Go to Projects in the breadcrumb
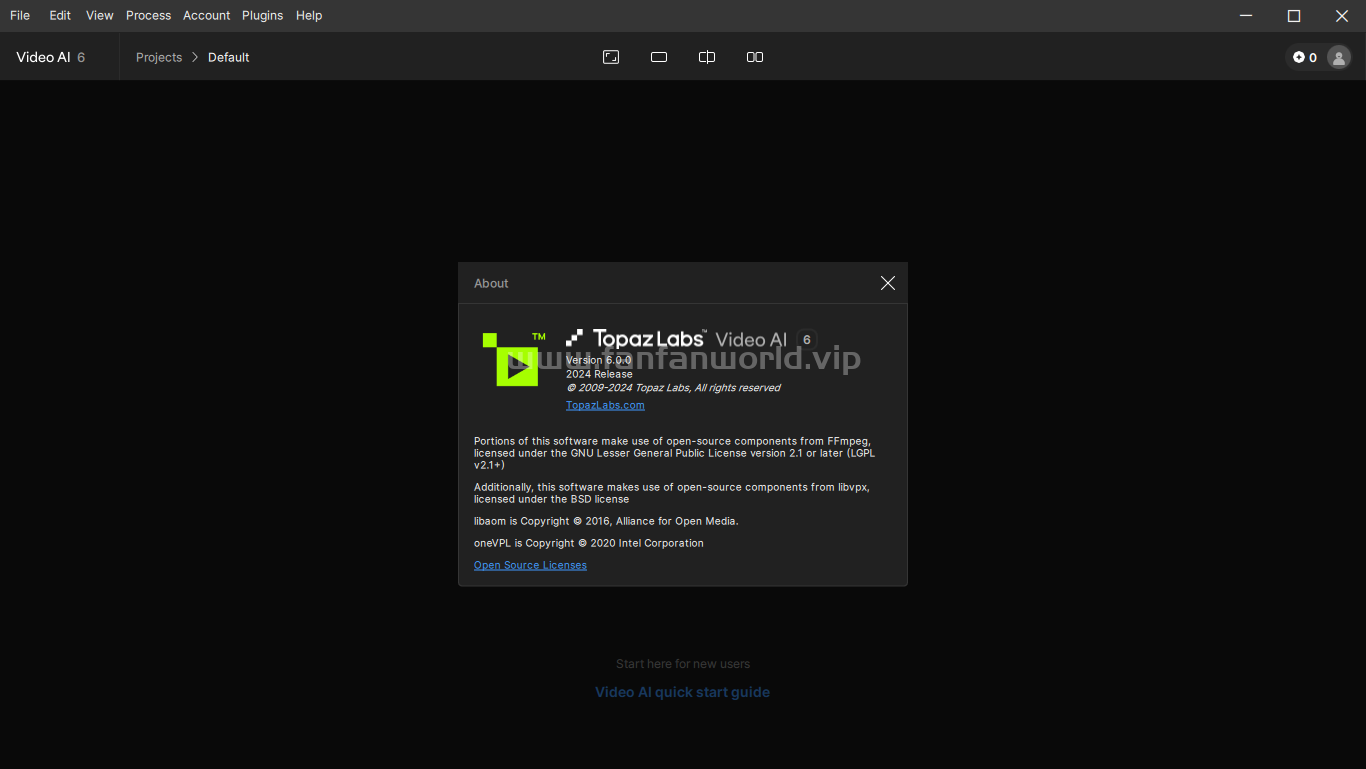The width and height of the screenshot is (1366, 769). [159, 57]
